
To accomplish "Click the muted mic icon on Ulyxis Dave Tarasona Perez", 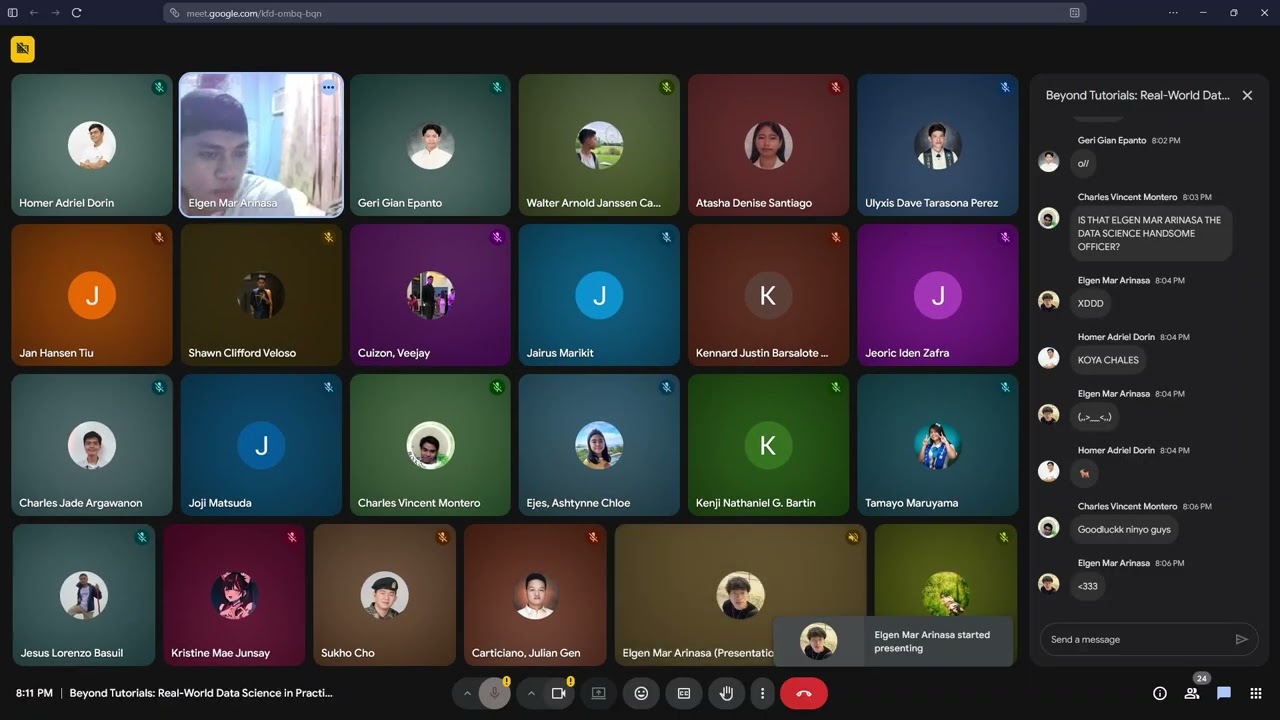I will click(1005, 87).
